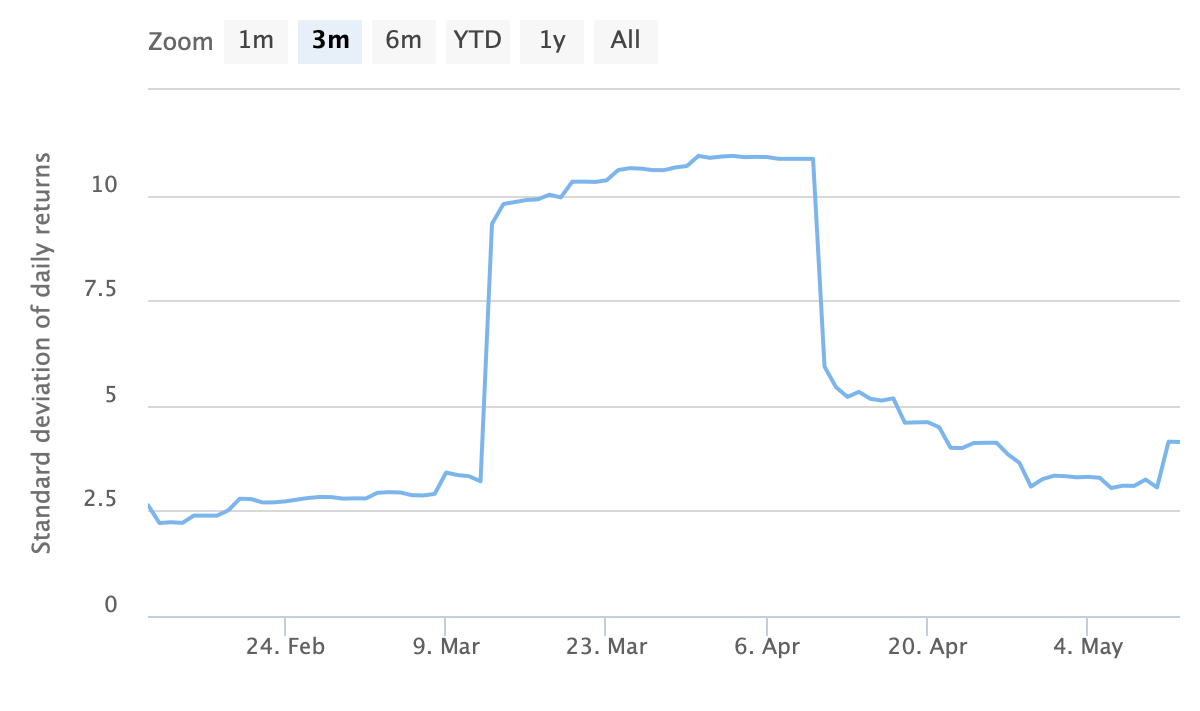Show the All time range

click(626, 41)
